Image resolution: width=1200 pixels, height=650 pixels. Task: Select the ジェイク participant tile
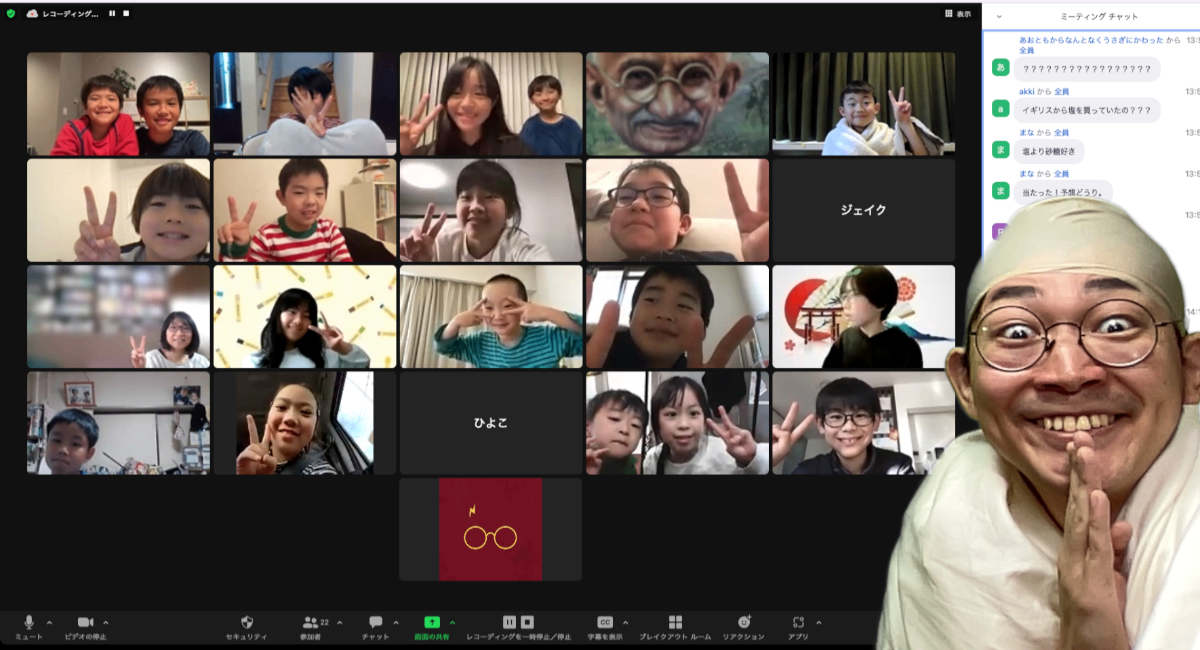(863, 210)
